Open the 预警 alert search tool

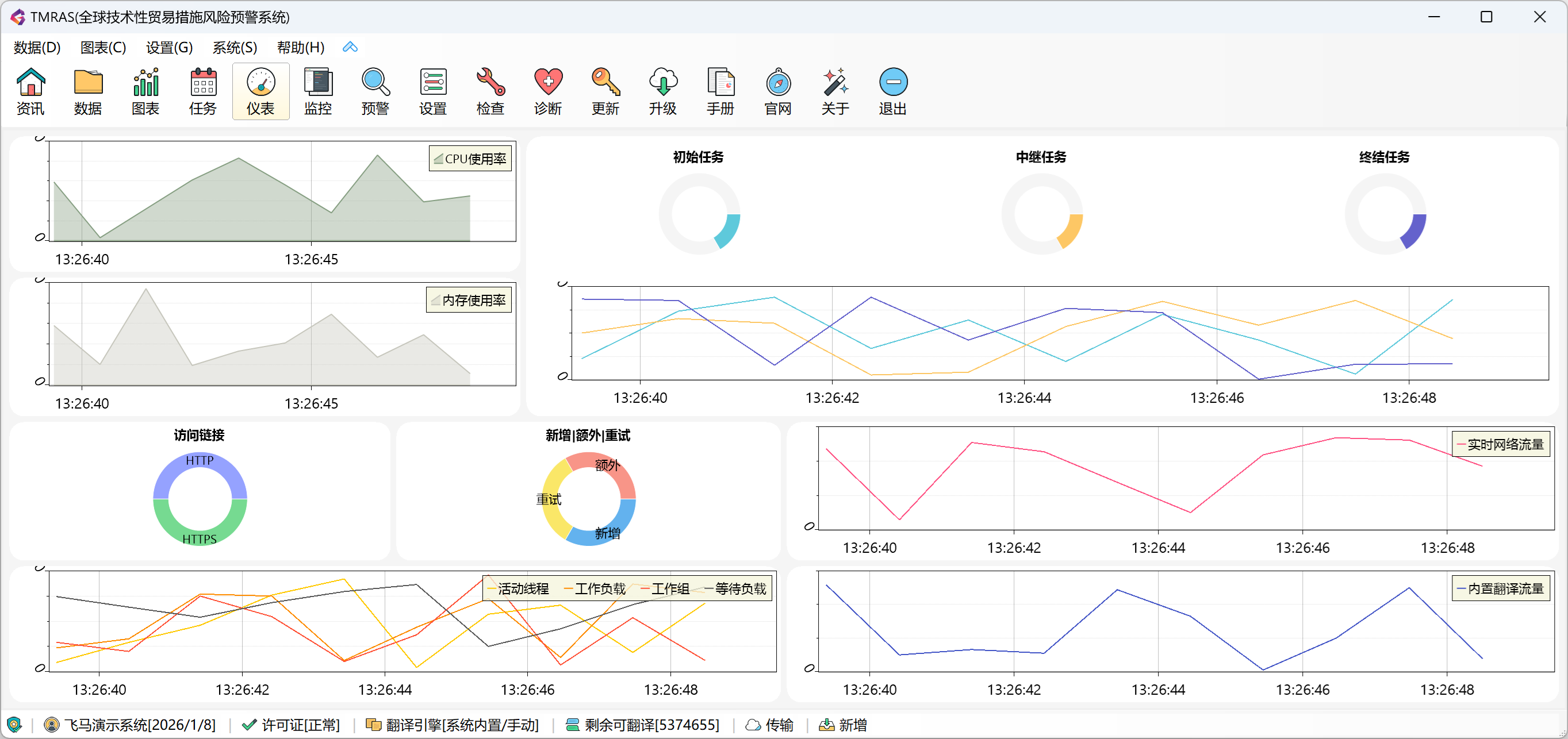375,91
